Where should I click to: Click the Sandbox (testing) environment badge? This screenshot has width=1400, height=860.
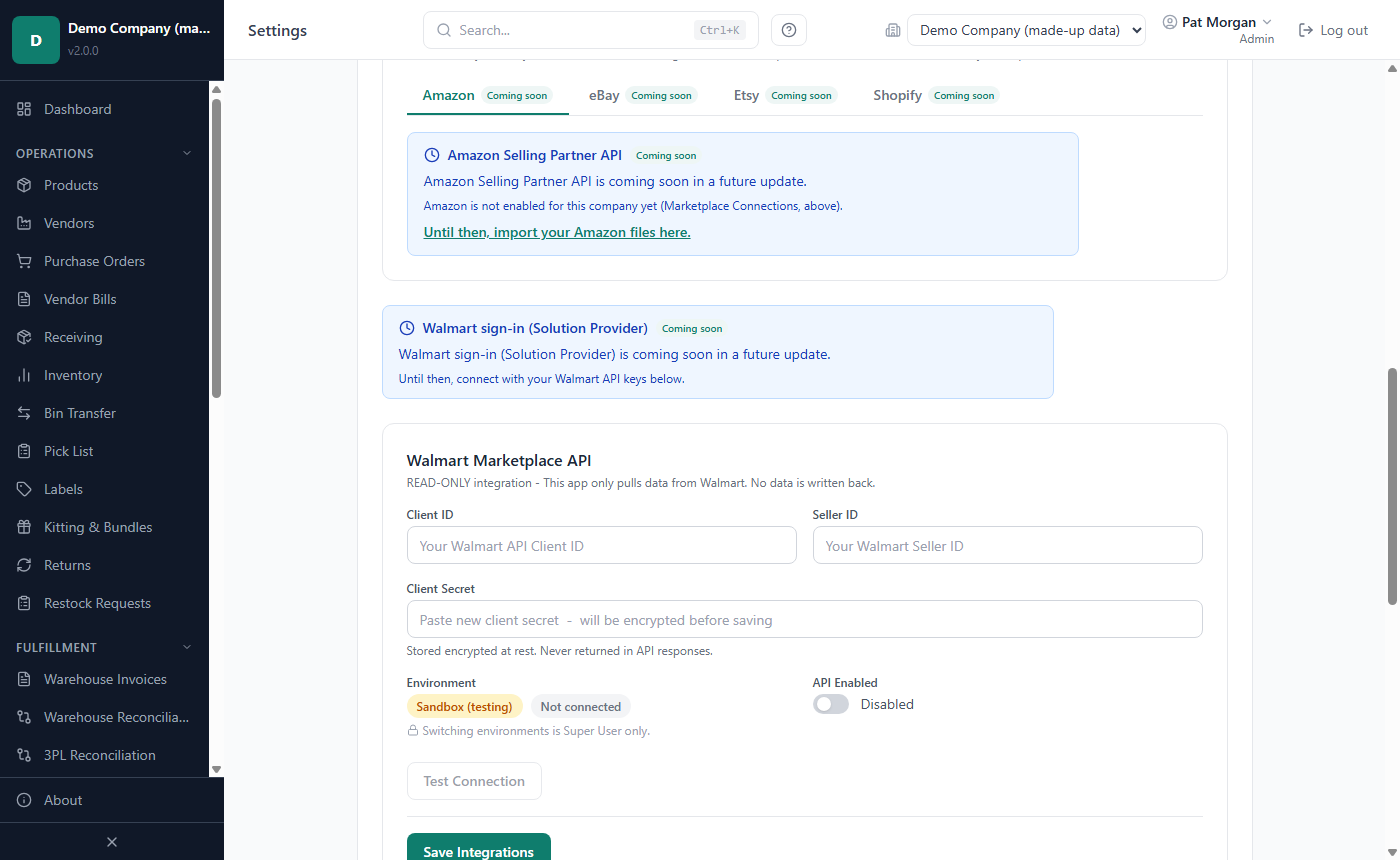pyautogui.click(x=465, y=706)
